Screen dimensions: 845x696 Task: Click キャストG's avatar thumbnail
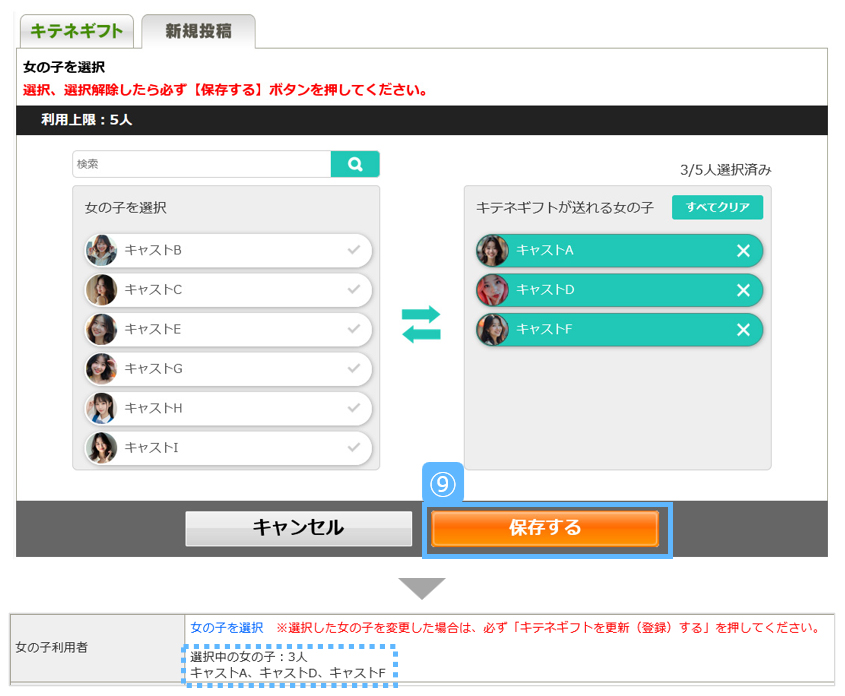(x=102, y=369)
